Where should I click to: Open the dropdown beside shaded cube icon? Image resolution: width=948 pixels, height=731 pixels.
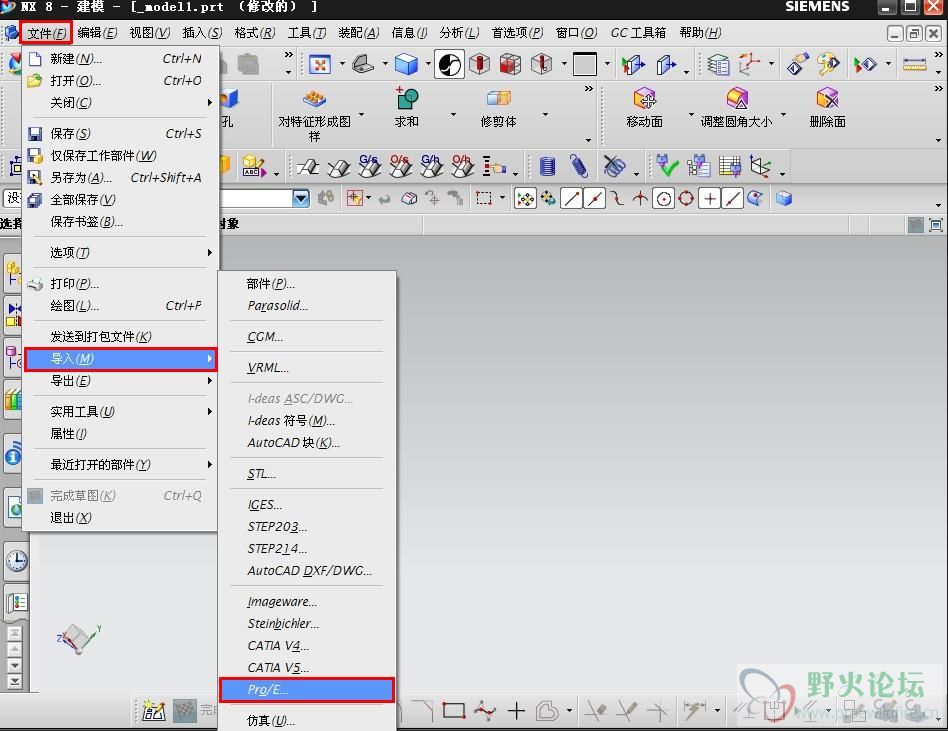coord(428,63)
